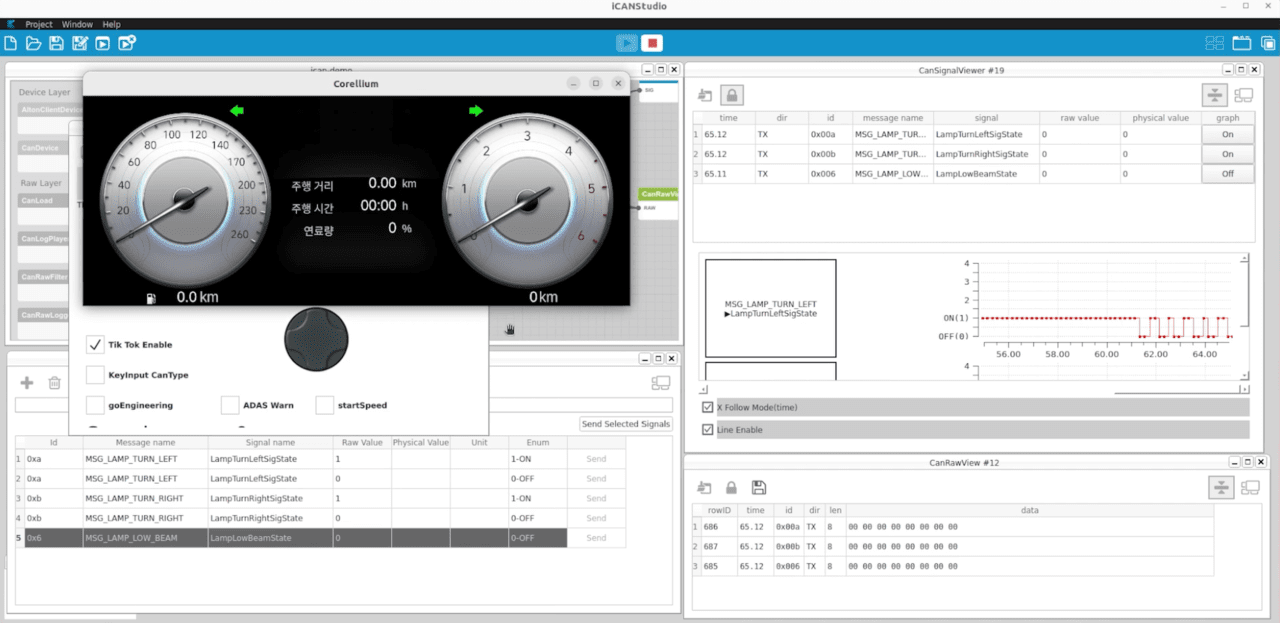
Task: Click the save icon in CanRawView panel
Action: 759,487
